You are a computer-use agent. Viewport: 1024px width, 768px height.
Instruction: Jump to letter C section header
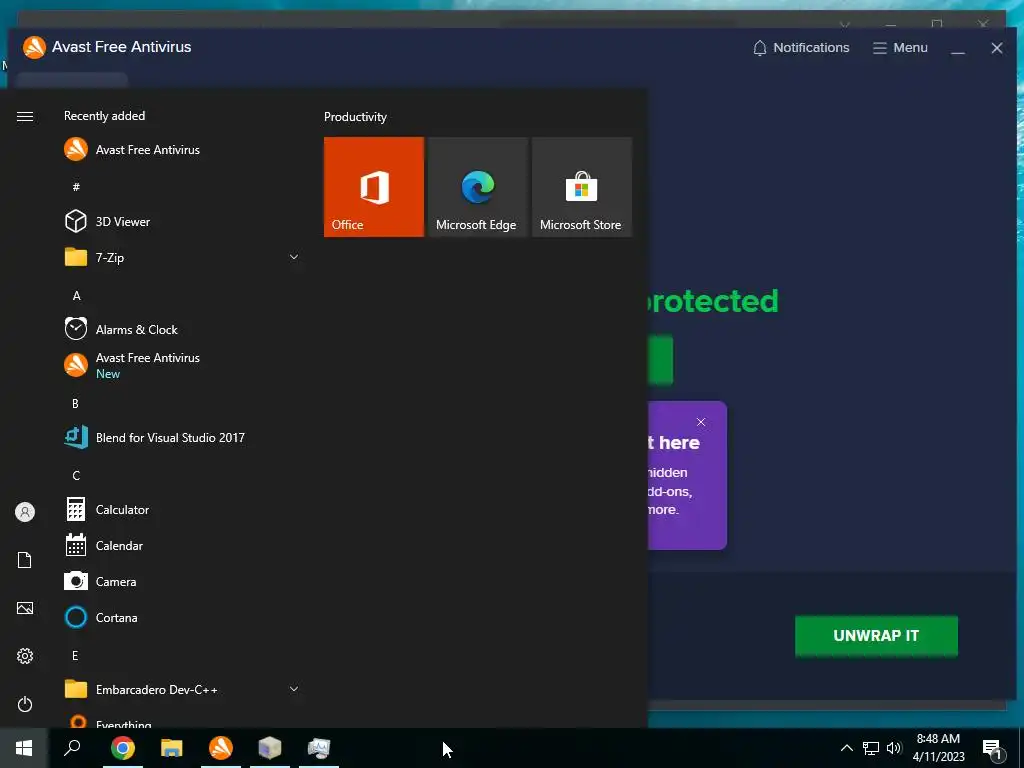click(x=76, y=475)
